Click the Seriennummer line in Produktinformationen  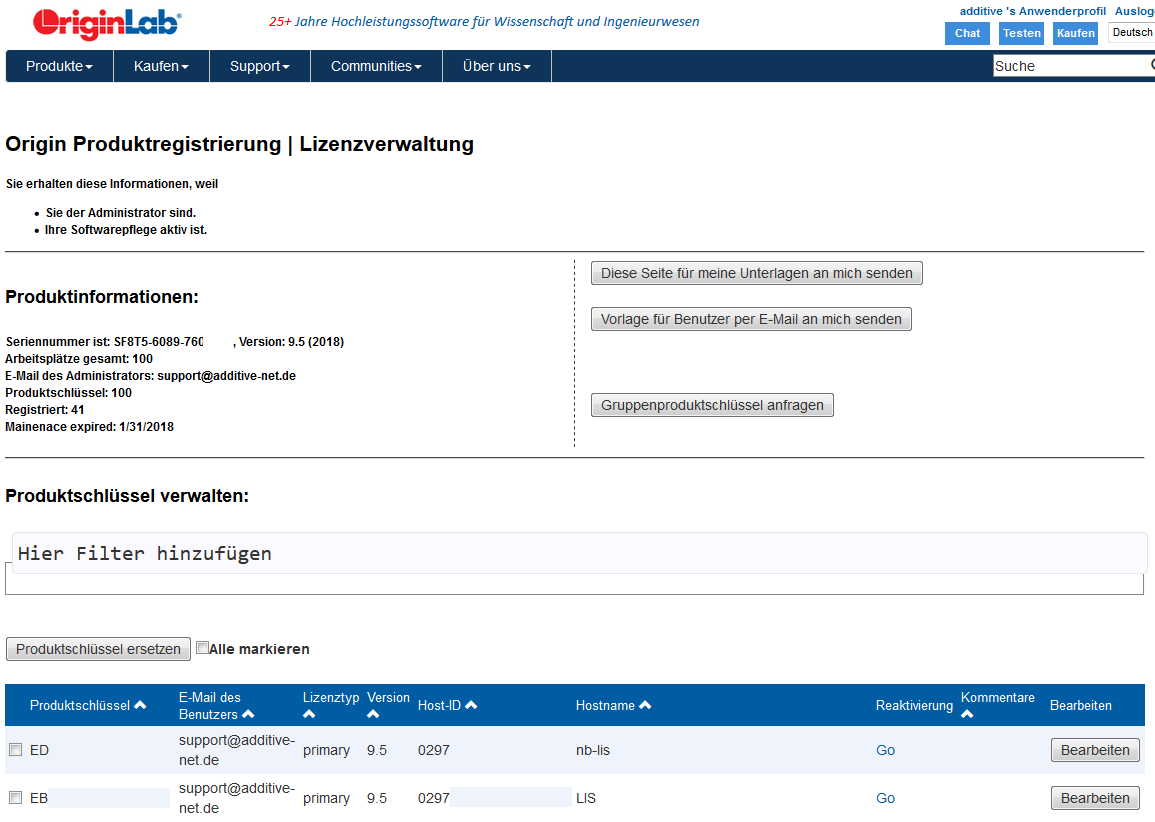[175, 342]
